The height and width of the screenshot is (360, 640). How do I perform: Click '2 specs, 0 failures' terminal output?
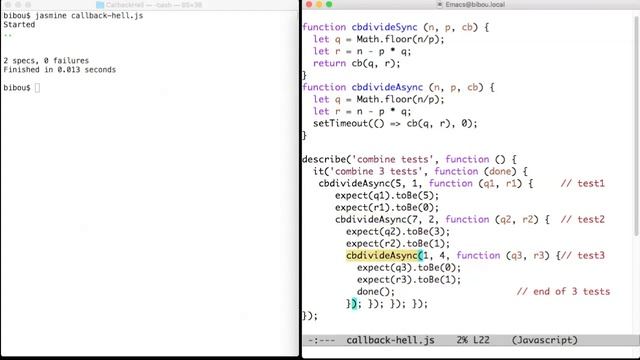[x=46, y=60]
